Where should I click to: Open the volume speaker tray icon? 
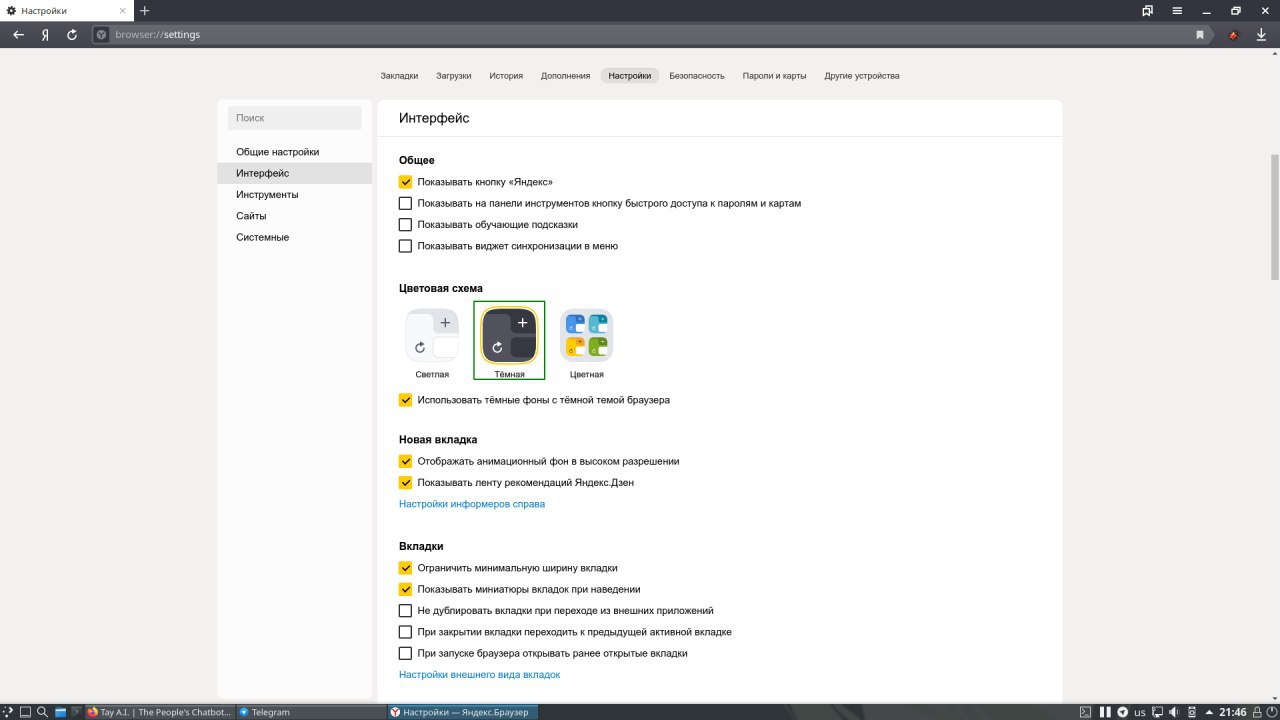1174,712
